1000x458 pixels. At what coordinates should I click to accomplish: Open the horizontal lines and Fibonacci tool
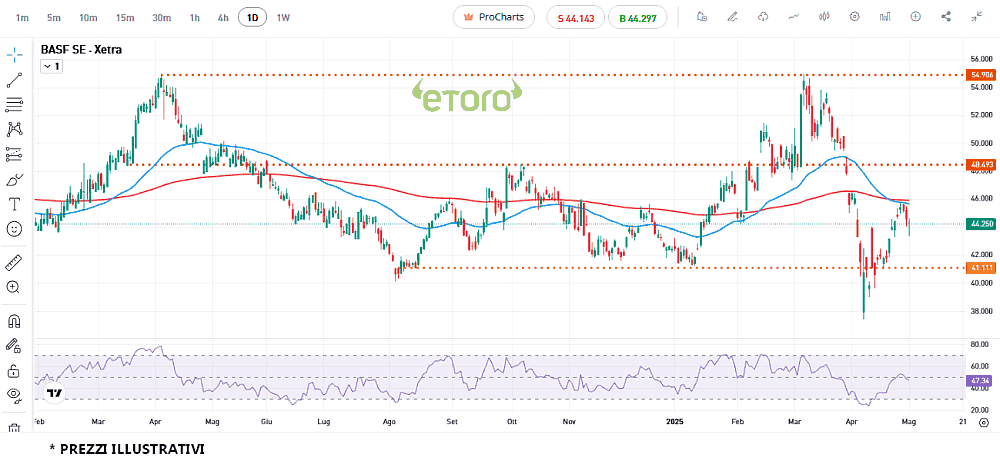point(14,105)
